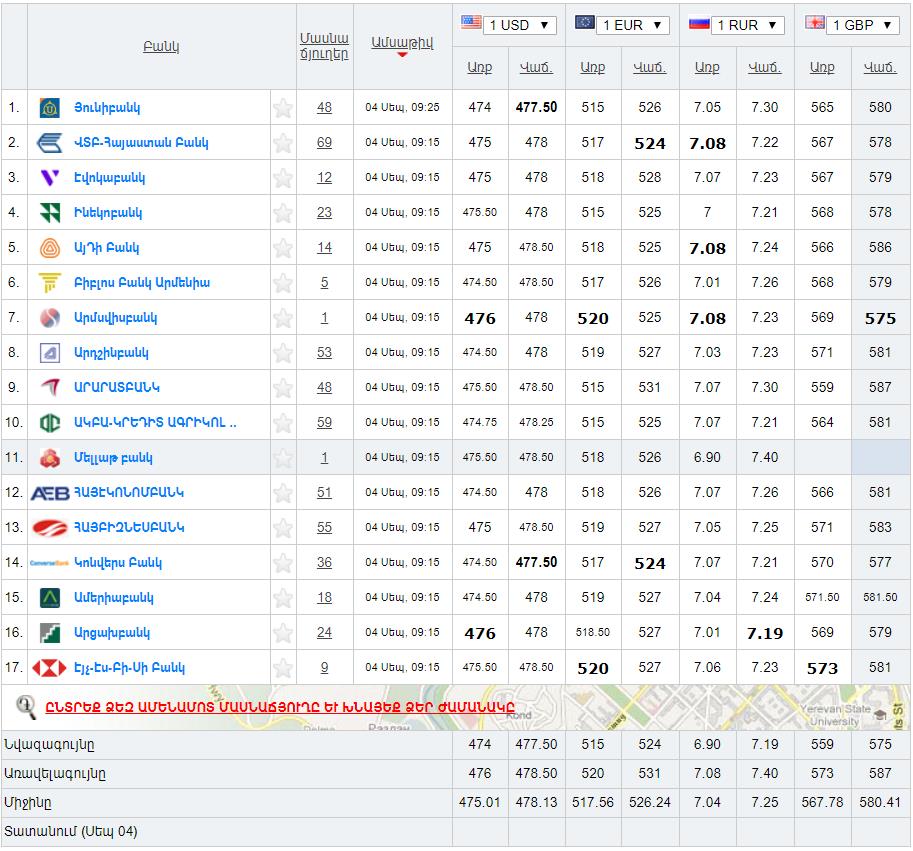Sort table by the Բանկ column header

(x=161, y=47)
